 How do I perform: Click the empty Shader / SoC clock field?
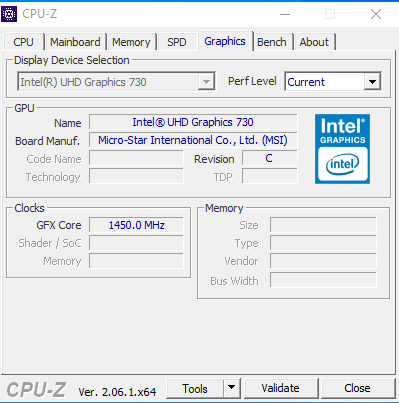pos(136,243)
